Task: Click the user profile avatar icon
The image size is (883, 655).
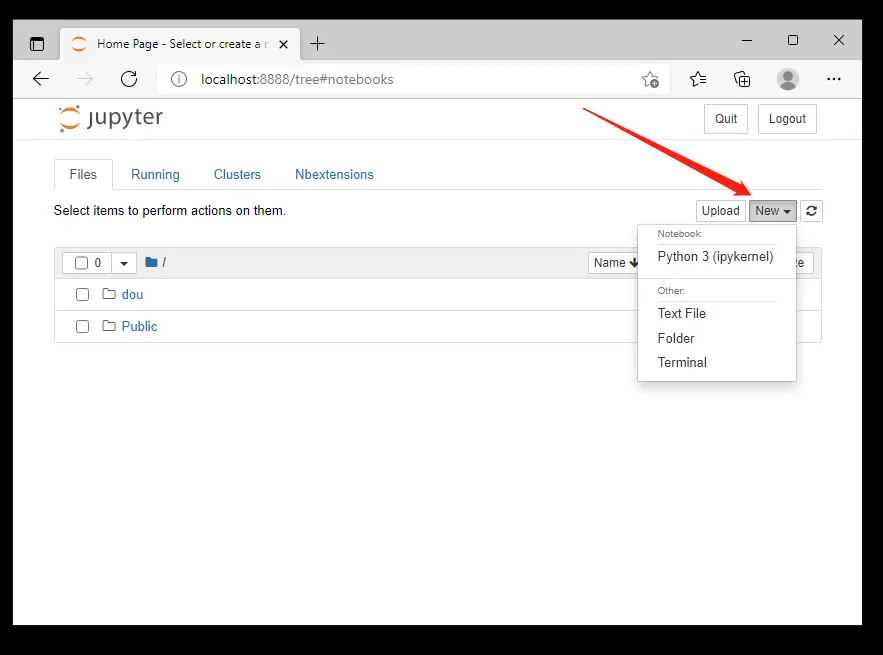Action: click(x=788, y=79)
